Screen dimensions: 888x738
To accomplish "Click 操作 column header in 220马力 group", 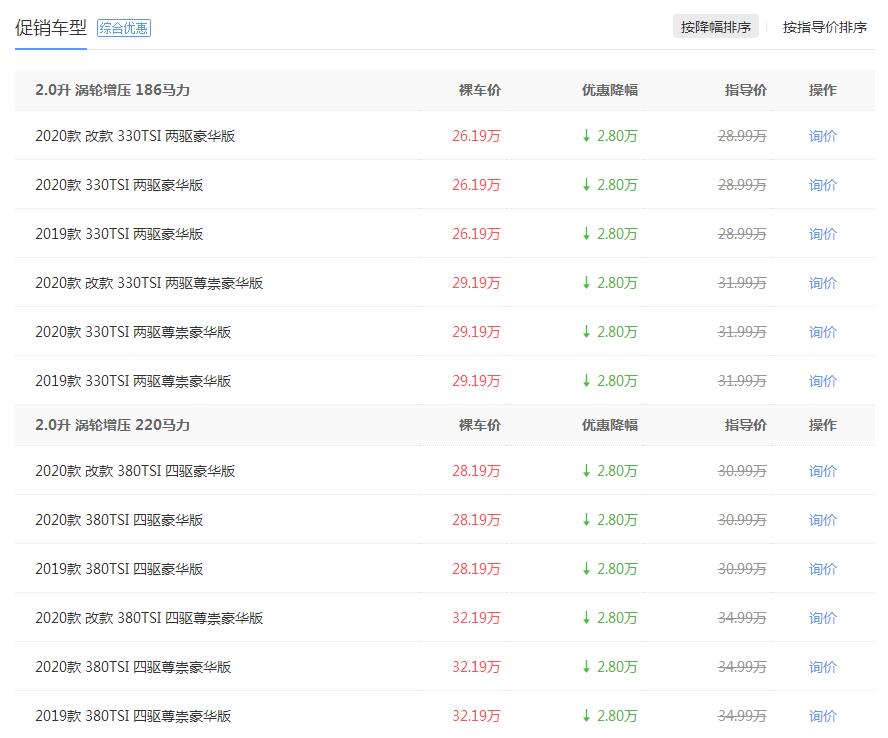I will [x=823, y=425].
